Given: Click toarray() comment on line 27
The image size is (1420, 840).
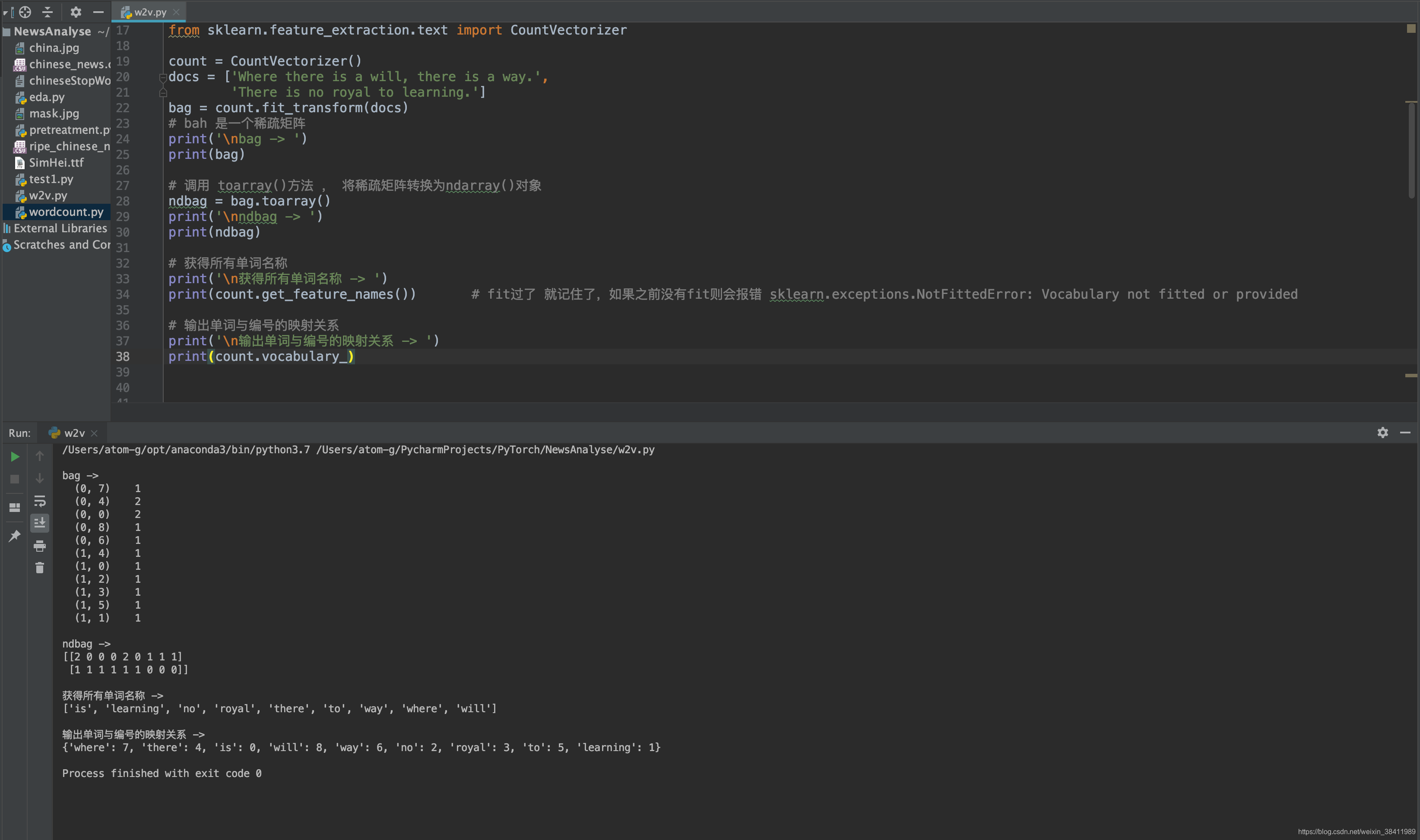Looking at the screenshot, I should (x=355, y=186).
